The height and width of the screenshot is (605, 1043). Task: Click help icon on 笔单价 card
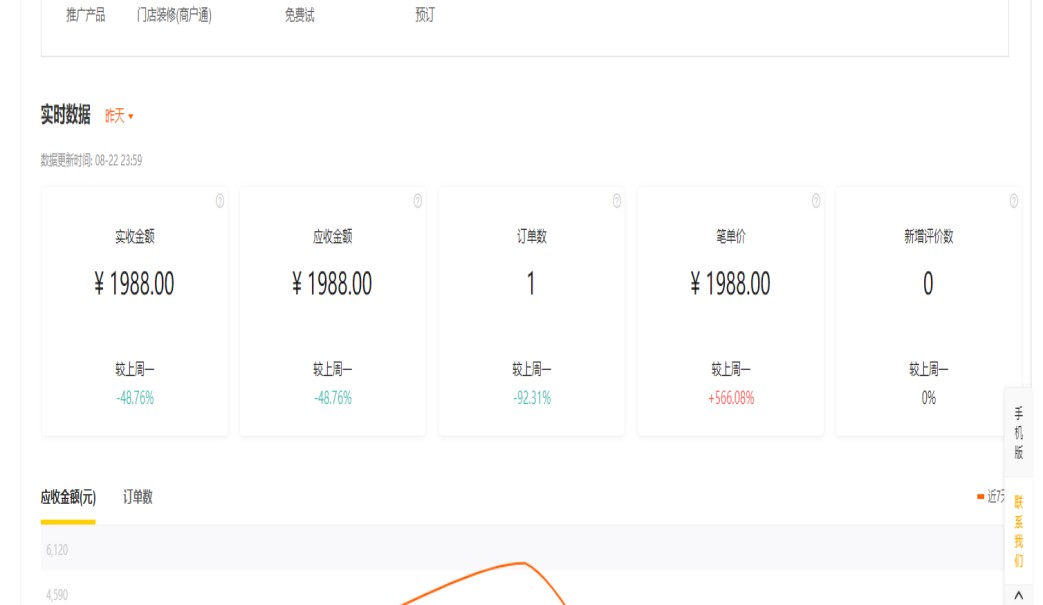pyautogui.click(x=816, y=201)
